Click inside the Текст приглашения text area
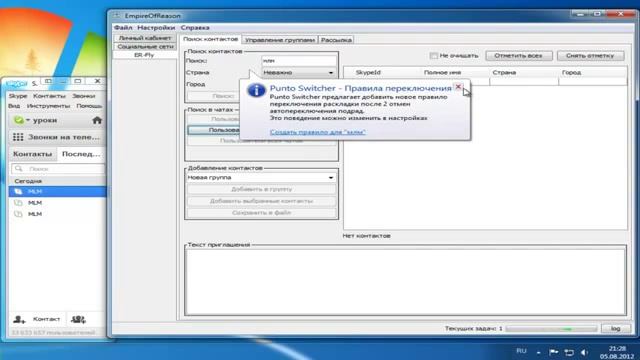Screen dimensions: 640x360 point(405,282)
